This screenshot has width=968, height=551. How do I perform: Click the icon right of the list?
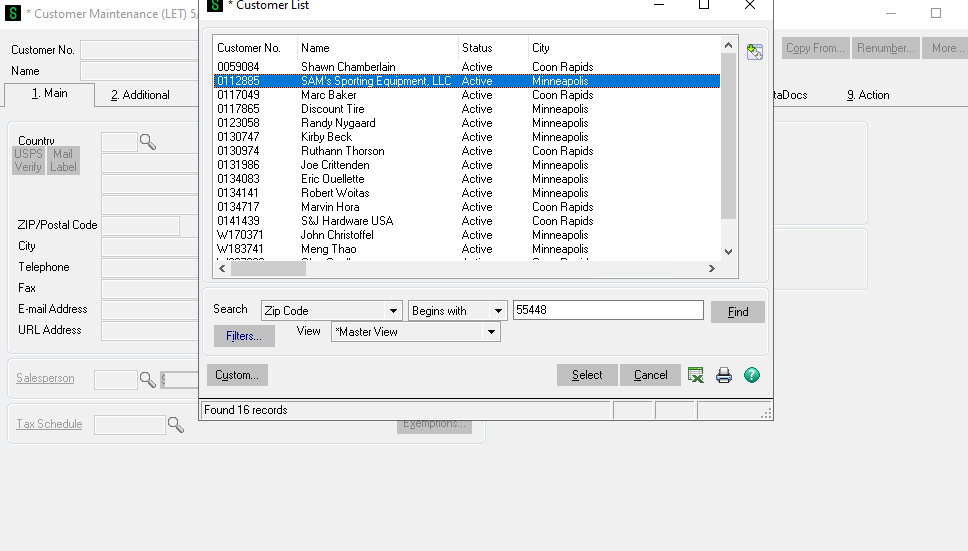point(755,52)
